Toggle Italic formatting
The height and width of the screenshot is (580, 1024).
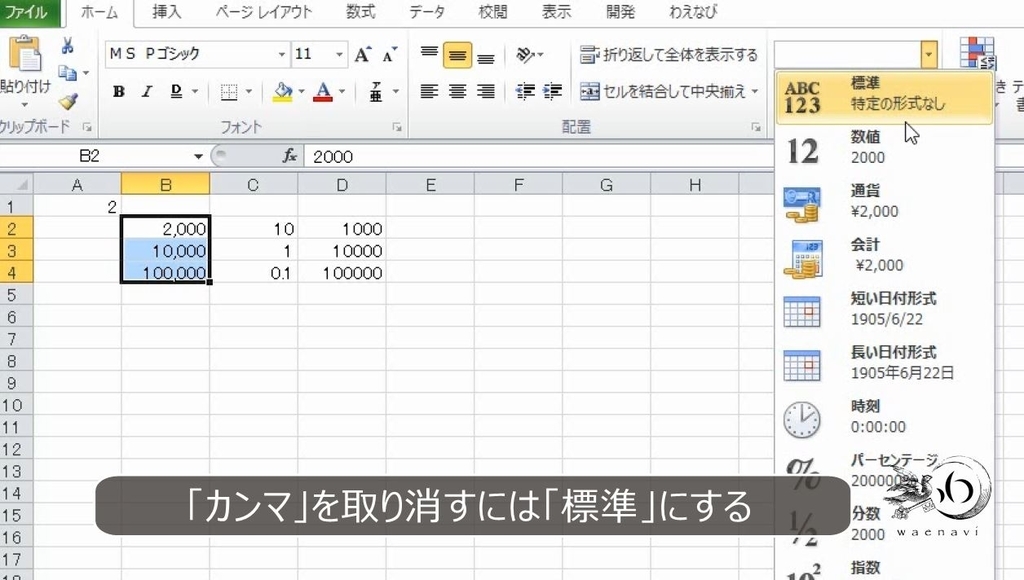click(x=147, y=91)
